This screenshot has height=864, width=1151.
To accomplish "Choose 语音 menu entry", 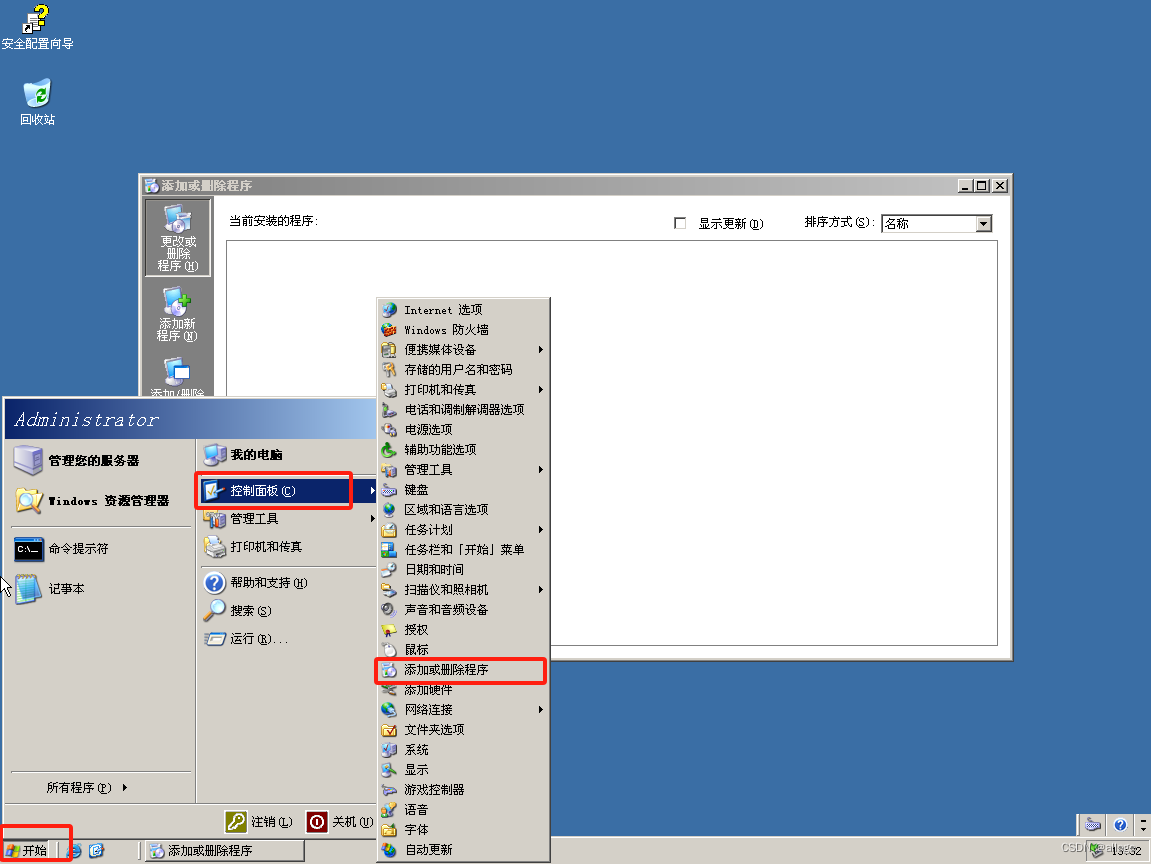I will [463, 810].
